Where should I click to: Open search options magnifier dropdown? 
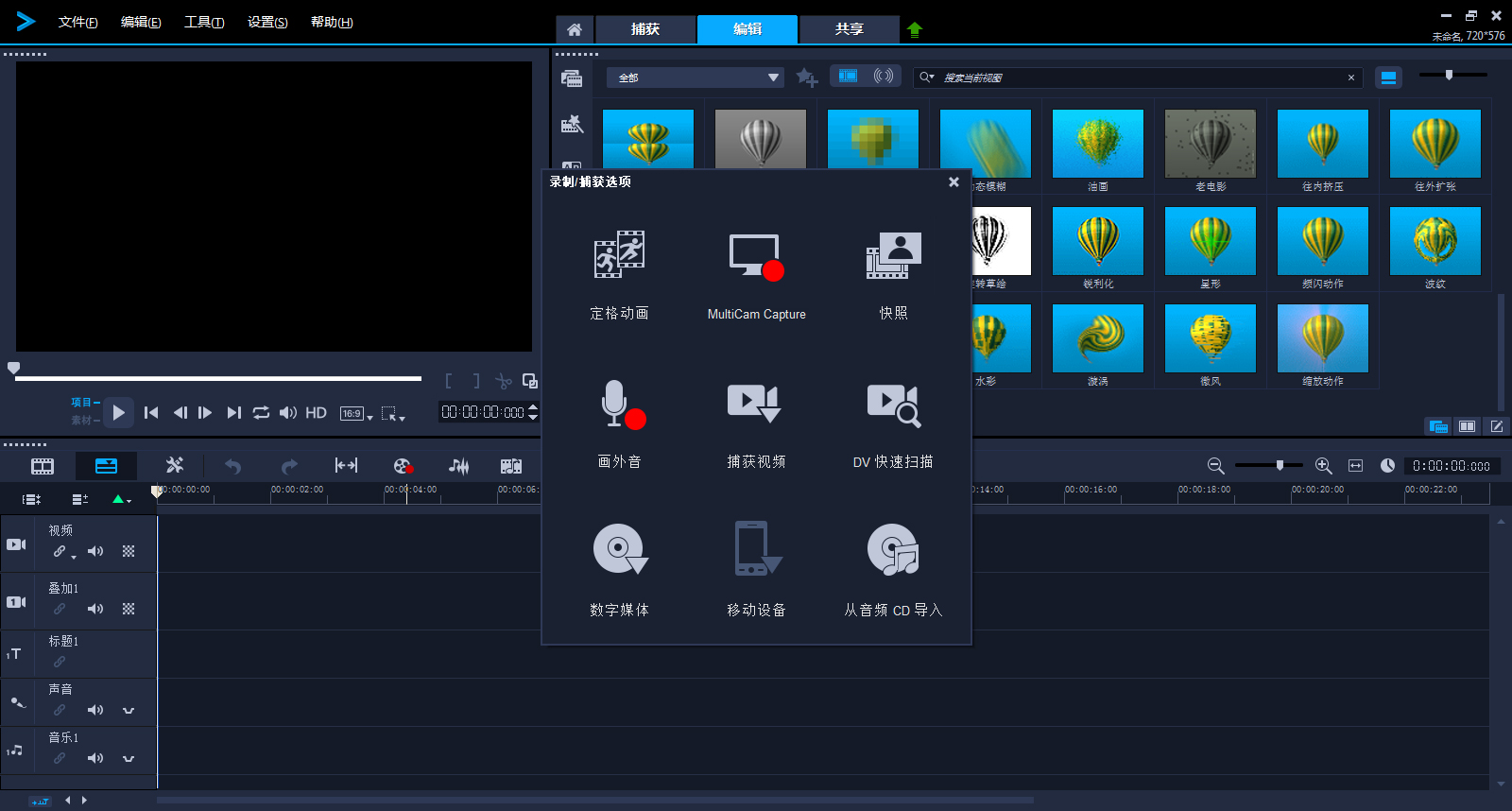927,78
